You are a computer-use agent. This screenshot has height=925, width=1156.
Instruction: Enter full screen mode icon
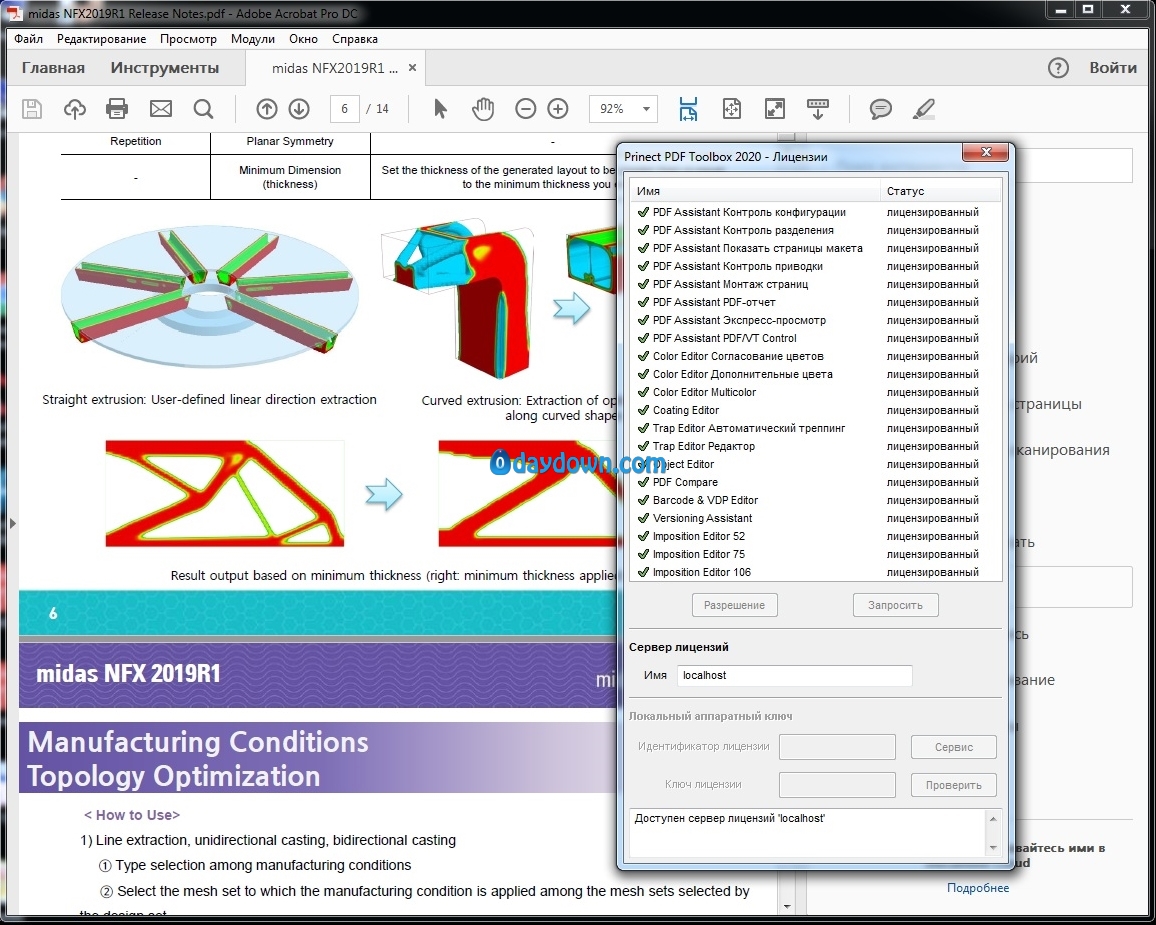coord(775,109)
